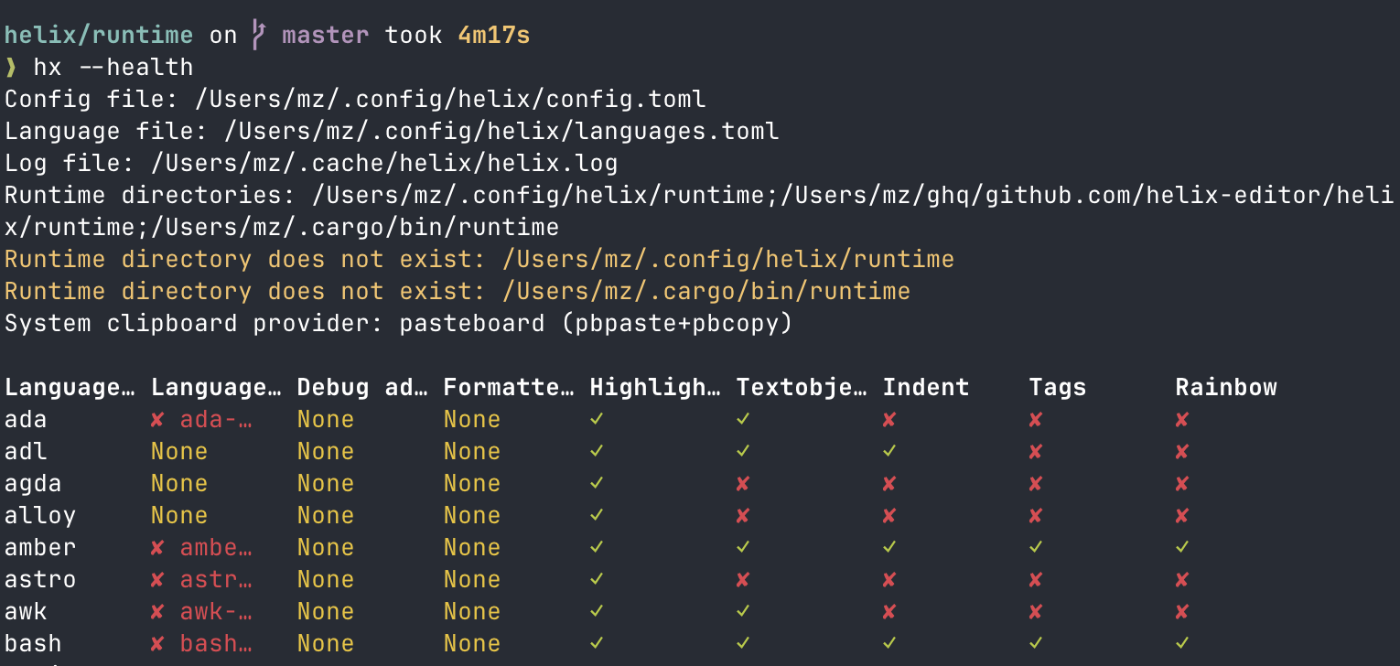The image size is (1400, 666).
Task: Click the red cross beside ada- language server
Action: click(158, 420)
